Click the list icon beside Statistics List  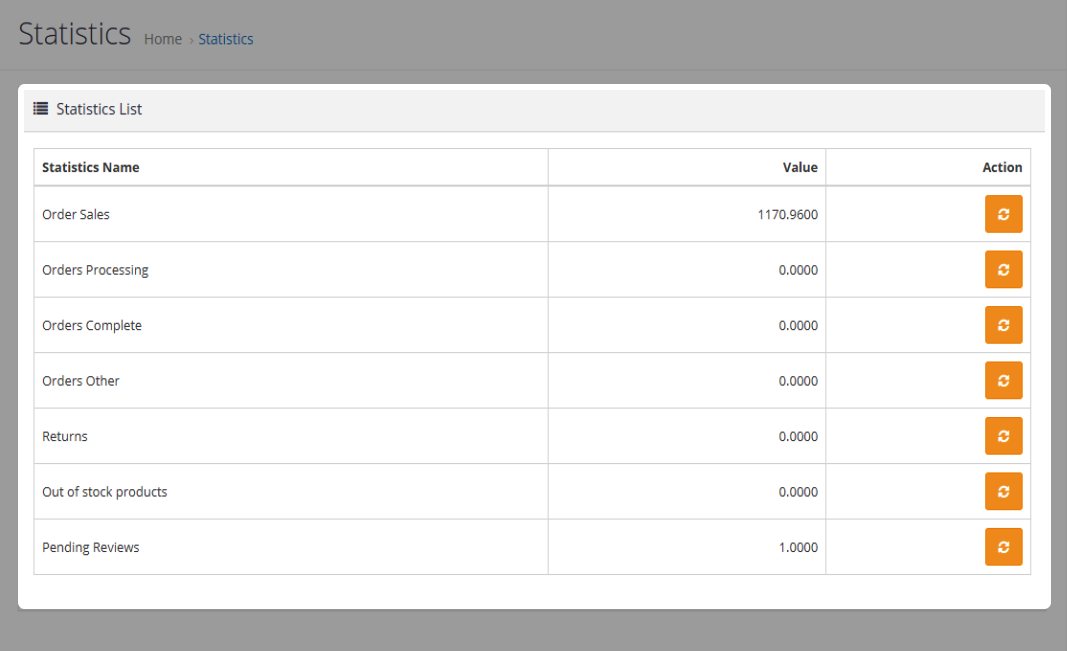(41, 109)
